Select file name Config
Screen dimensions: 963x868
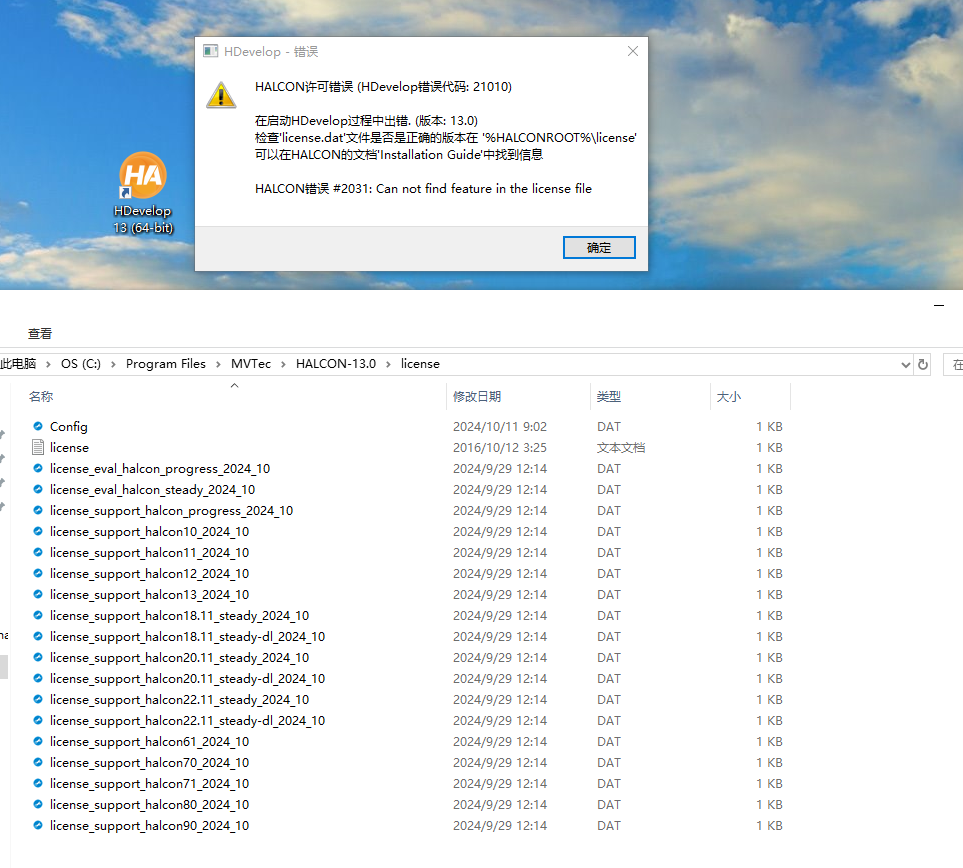(69, 426)
